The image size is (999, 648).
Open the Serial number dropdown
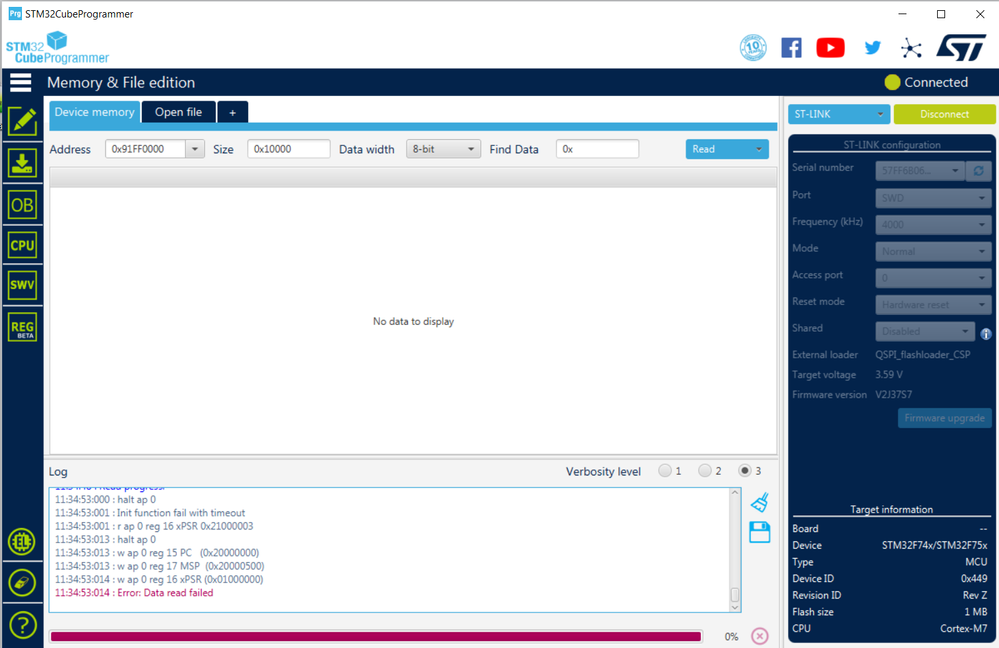coord(919,171)
